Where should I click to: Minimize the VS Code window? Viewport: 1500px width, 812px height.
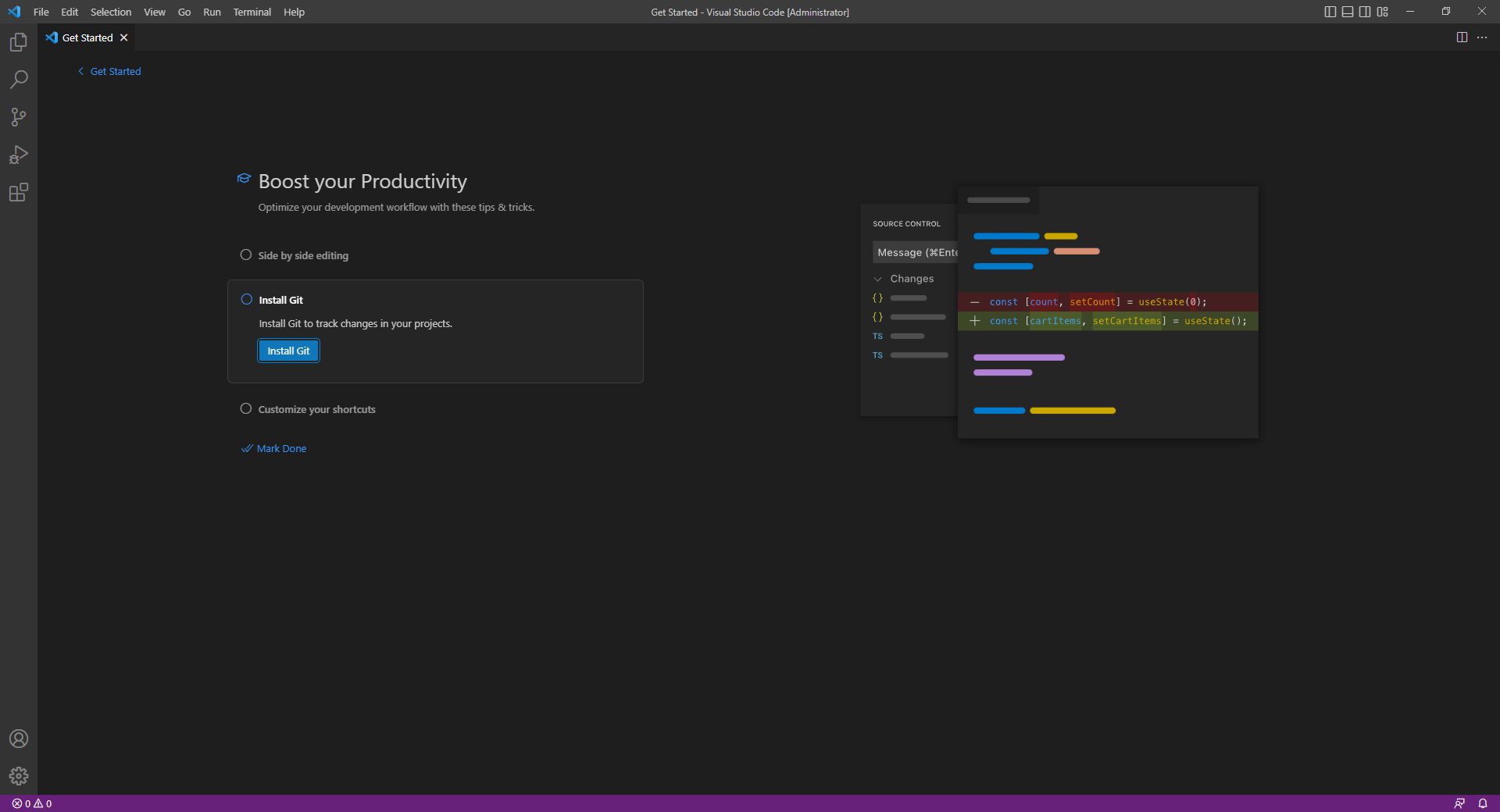pos(1410,12)
